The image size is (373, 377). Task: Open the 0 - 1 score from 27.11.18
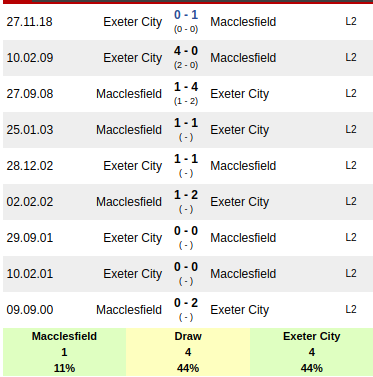point(186,15)
